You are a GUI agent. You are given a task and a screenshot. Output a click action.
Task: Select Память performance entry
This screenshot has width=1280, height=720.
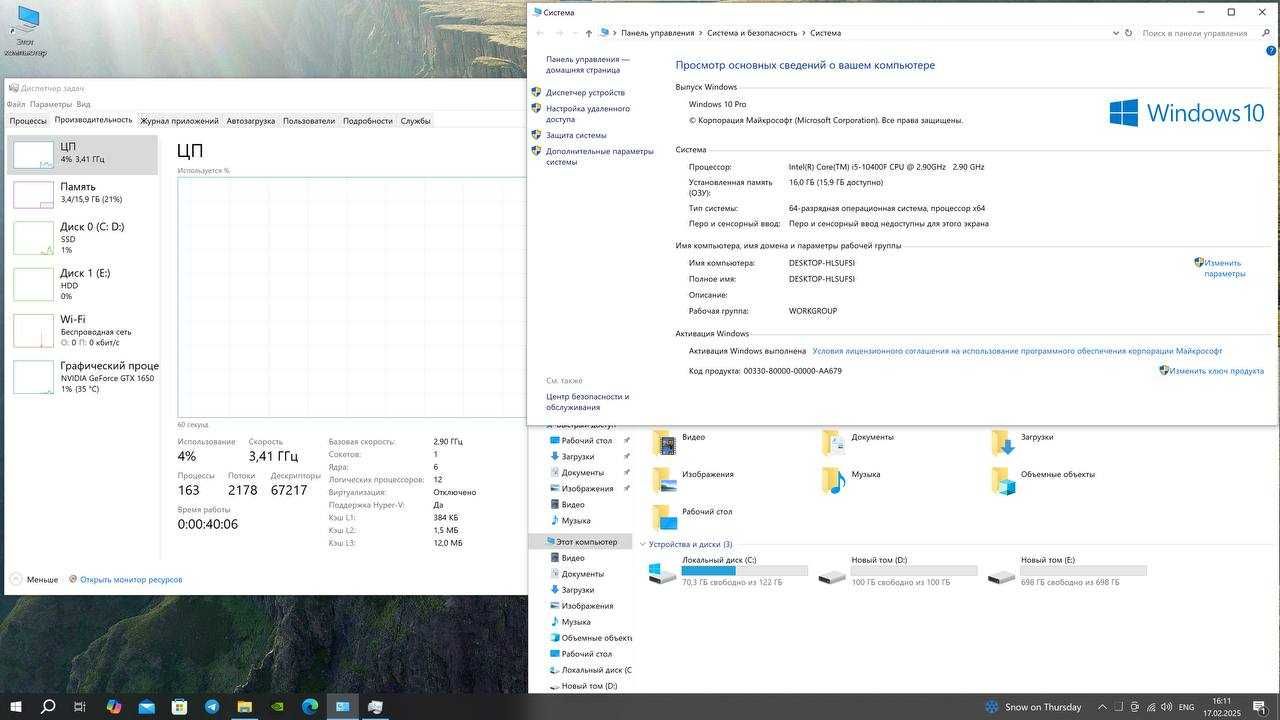point(83,194)
